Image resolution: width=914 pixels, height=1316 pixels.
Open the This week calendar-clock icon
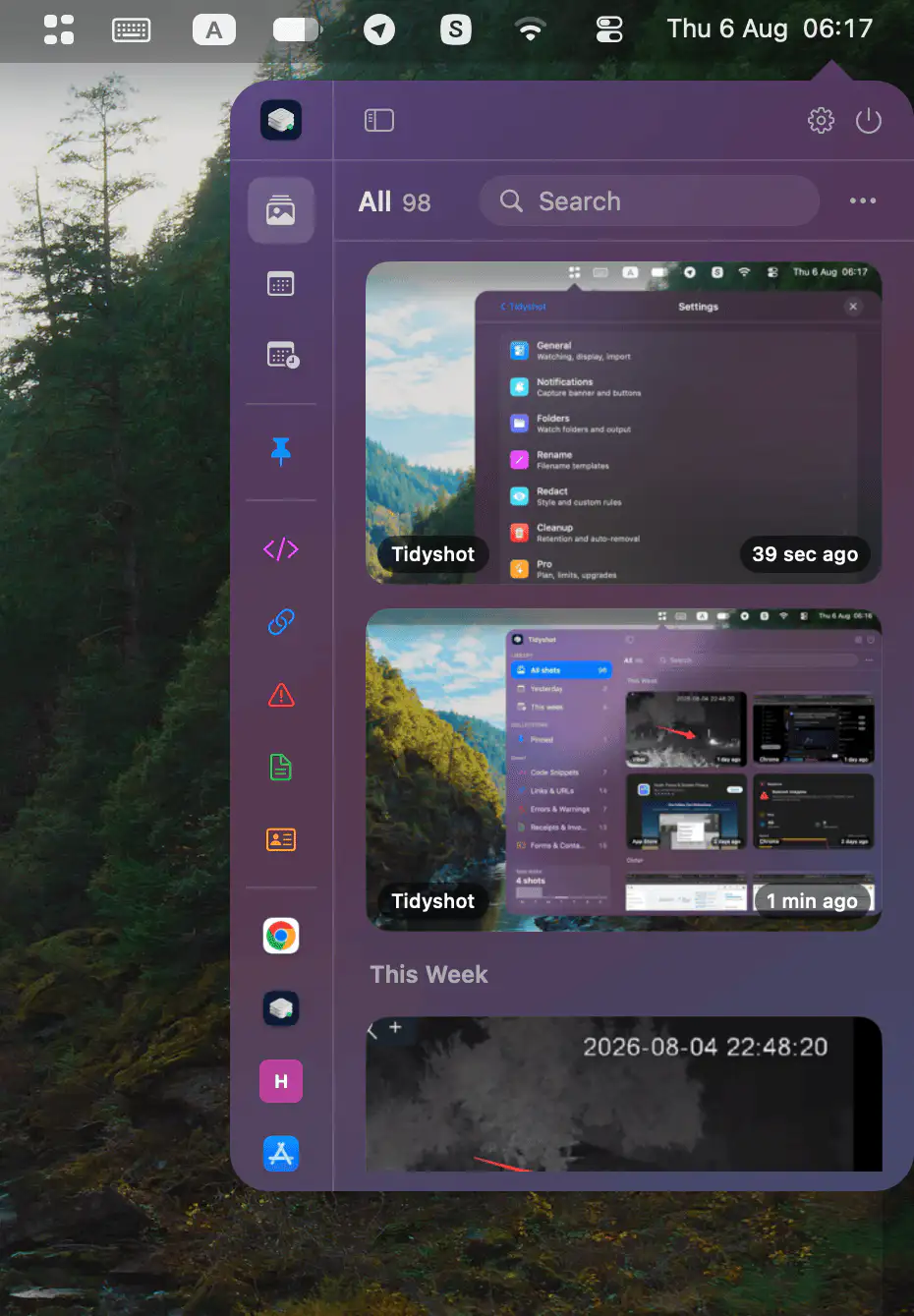282,355
